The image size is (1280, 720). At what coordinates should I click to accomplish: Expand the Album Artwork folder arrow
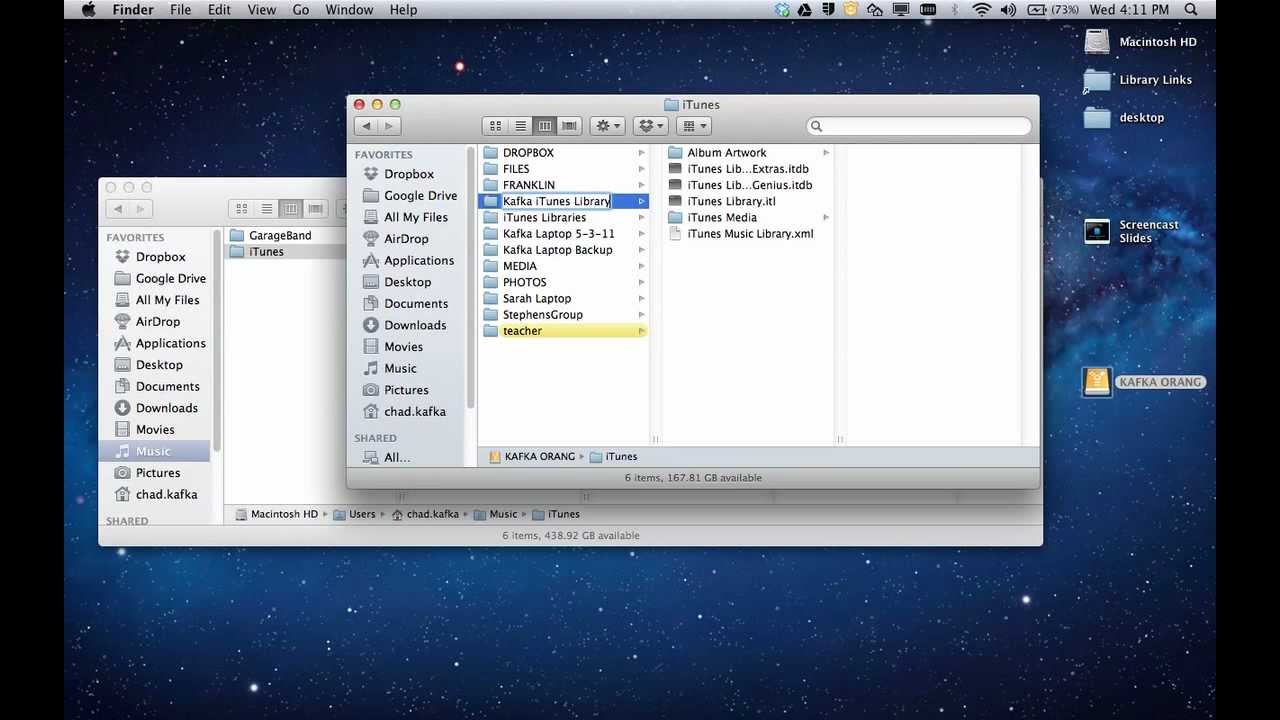[x=826, y=153]
